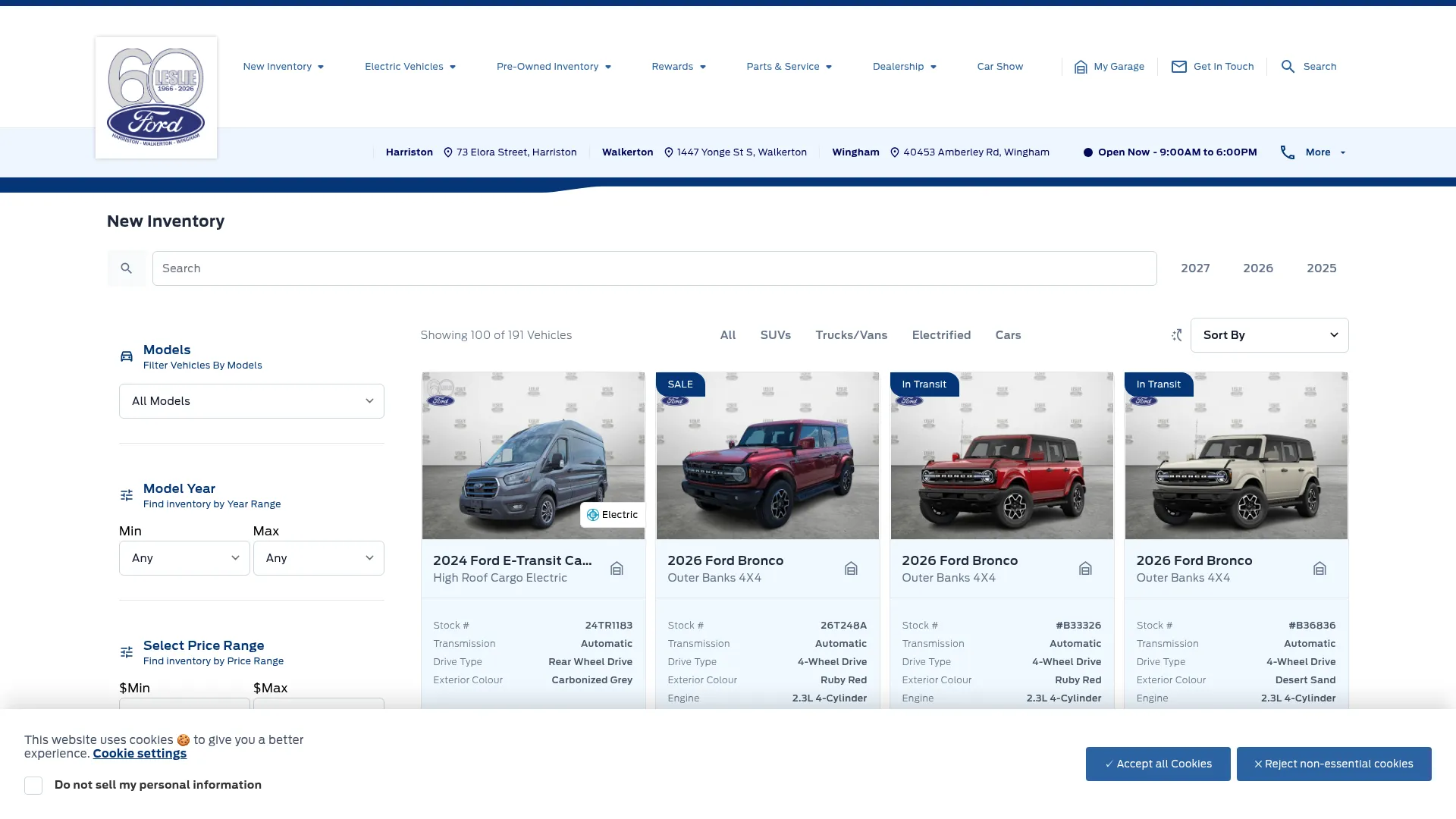
Task: Click the inventory search magnifier button
Action: (127, 268)
